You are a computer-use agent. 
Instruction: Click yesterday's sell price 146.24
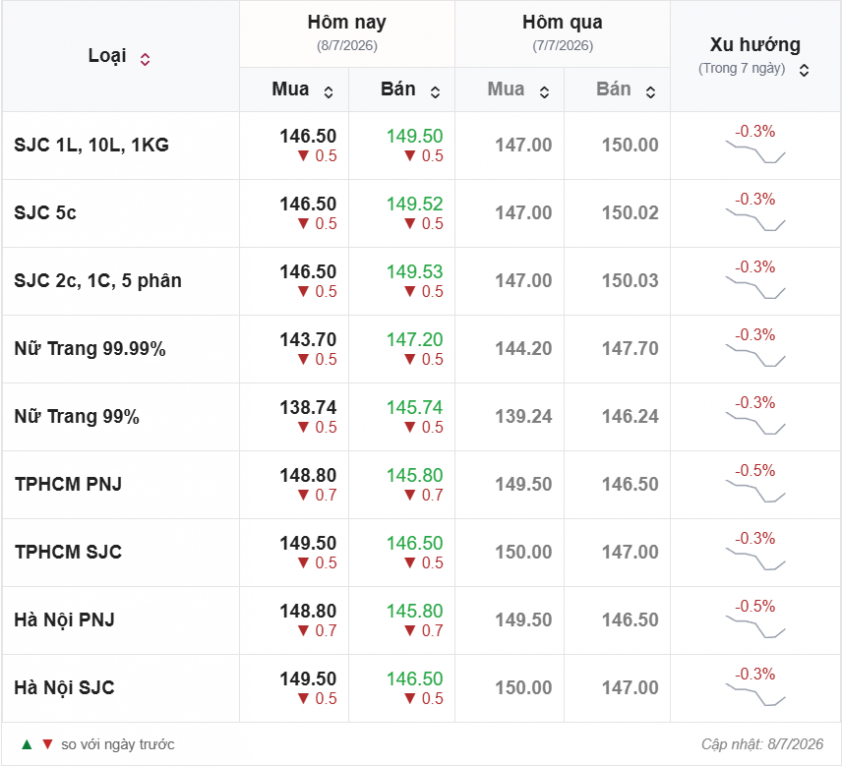[x=630, y=416]
